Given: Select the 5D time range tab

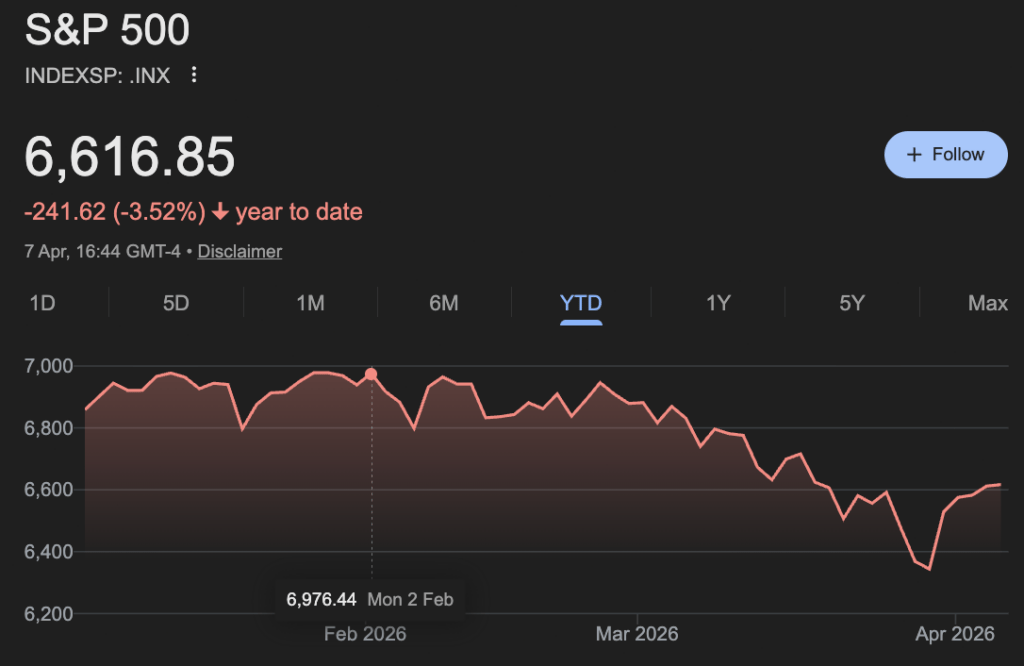Looking at the screenshot, I should pyautogui.click(x=176, y=303).
